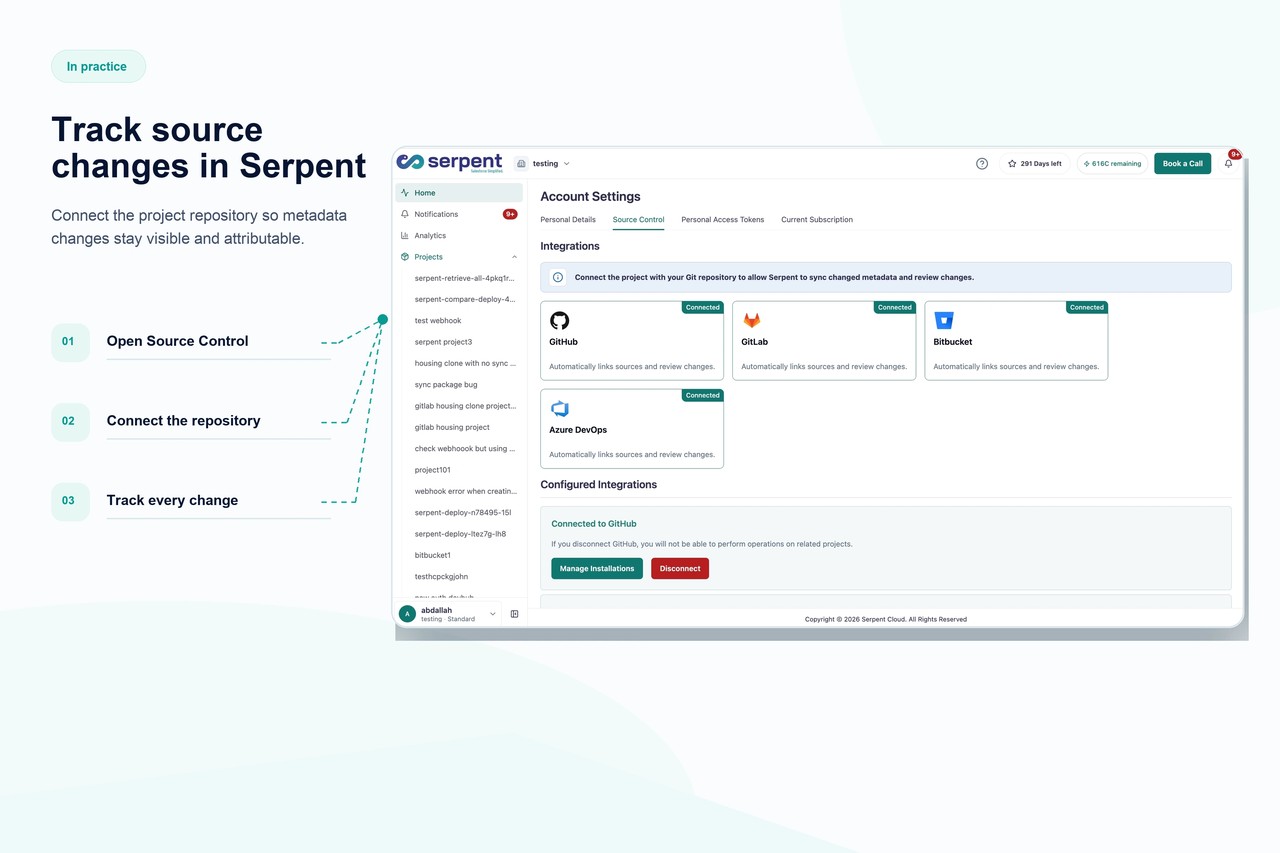1280x853 pixels.
Task: Click the Manage Installations button
Action: click(597, 568)
